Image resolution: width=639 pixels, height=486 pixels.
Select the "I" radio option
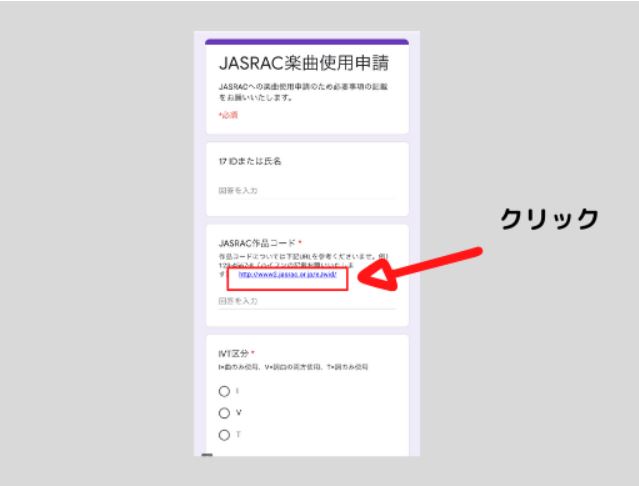(x=224, y=390)
